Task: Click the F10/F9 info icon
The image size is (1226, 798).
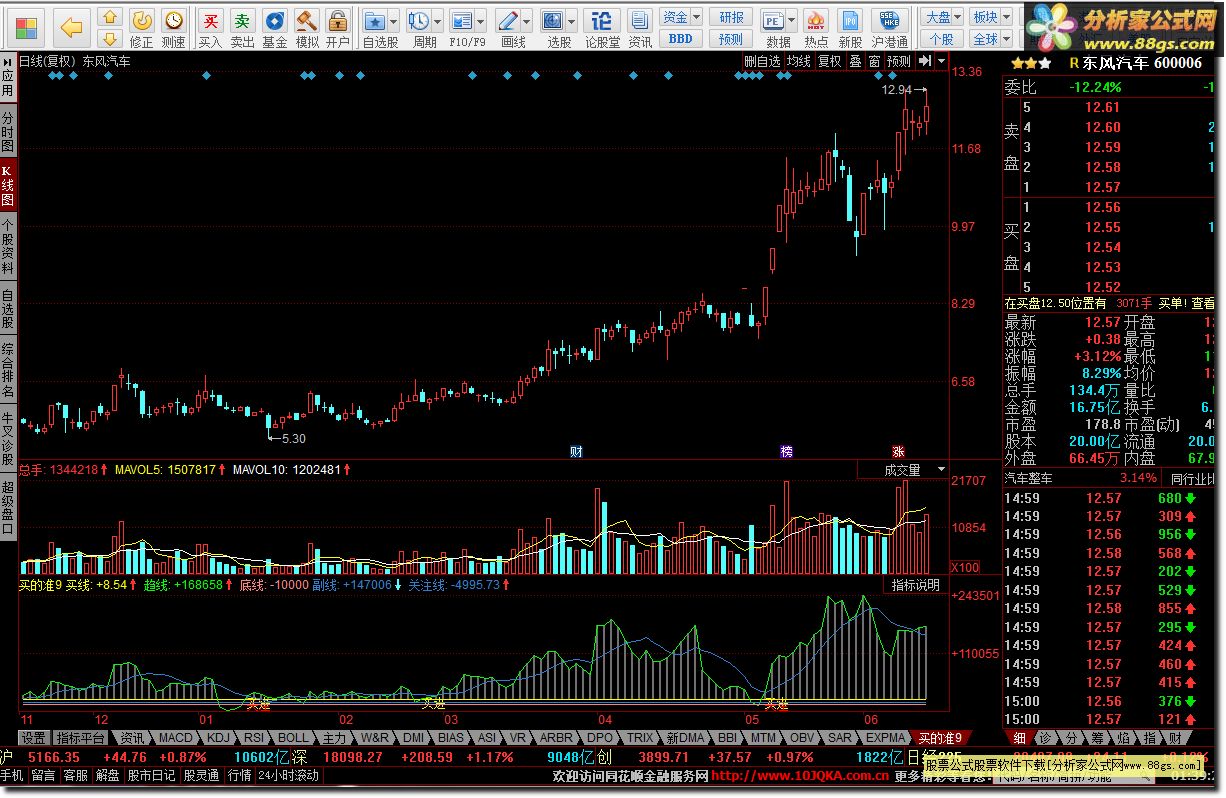Action: click(461, 20)
